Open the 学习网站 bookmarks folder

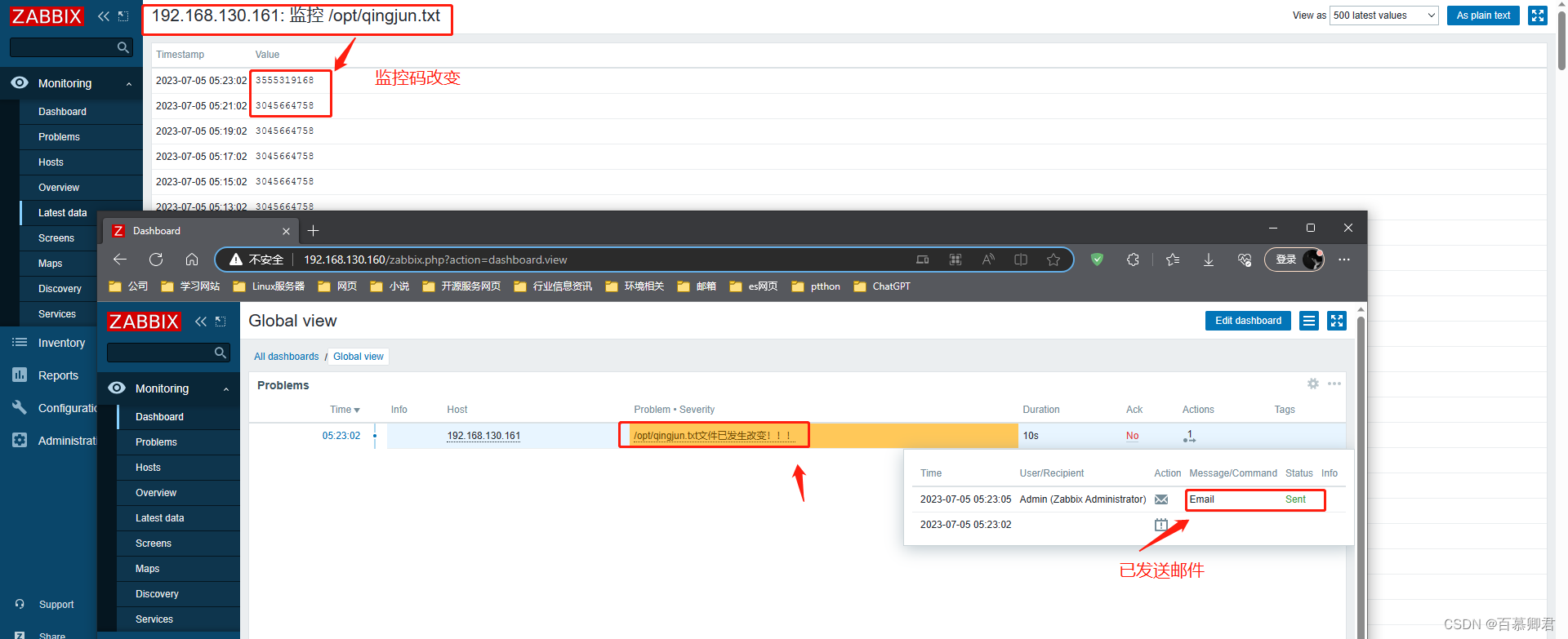pos(190,286)
